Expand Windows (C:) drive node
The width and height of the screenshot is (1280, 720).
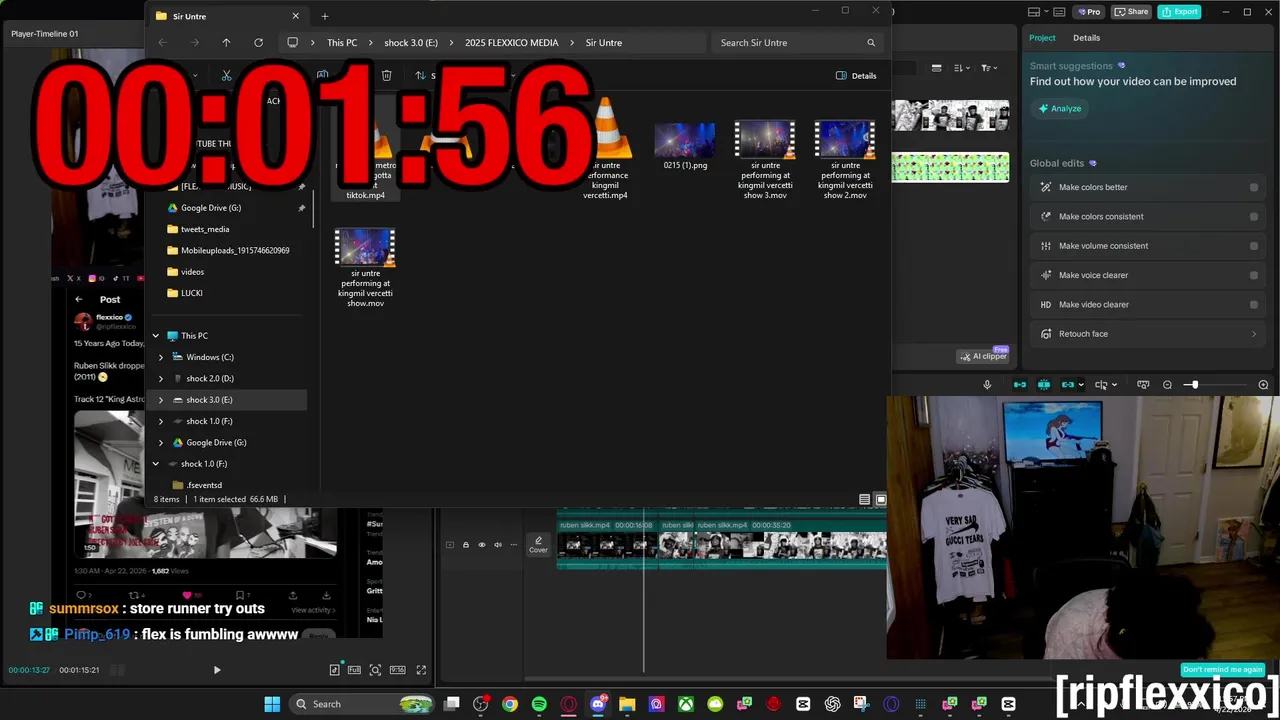tap(161, 357)
